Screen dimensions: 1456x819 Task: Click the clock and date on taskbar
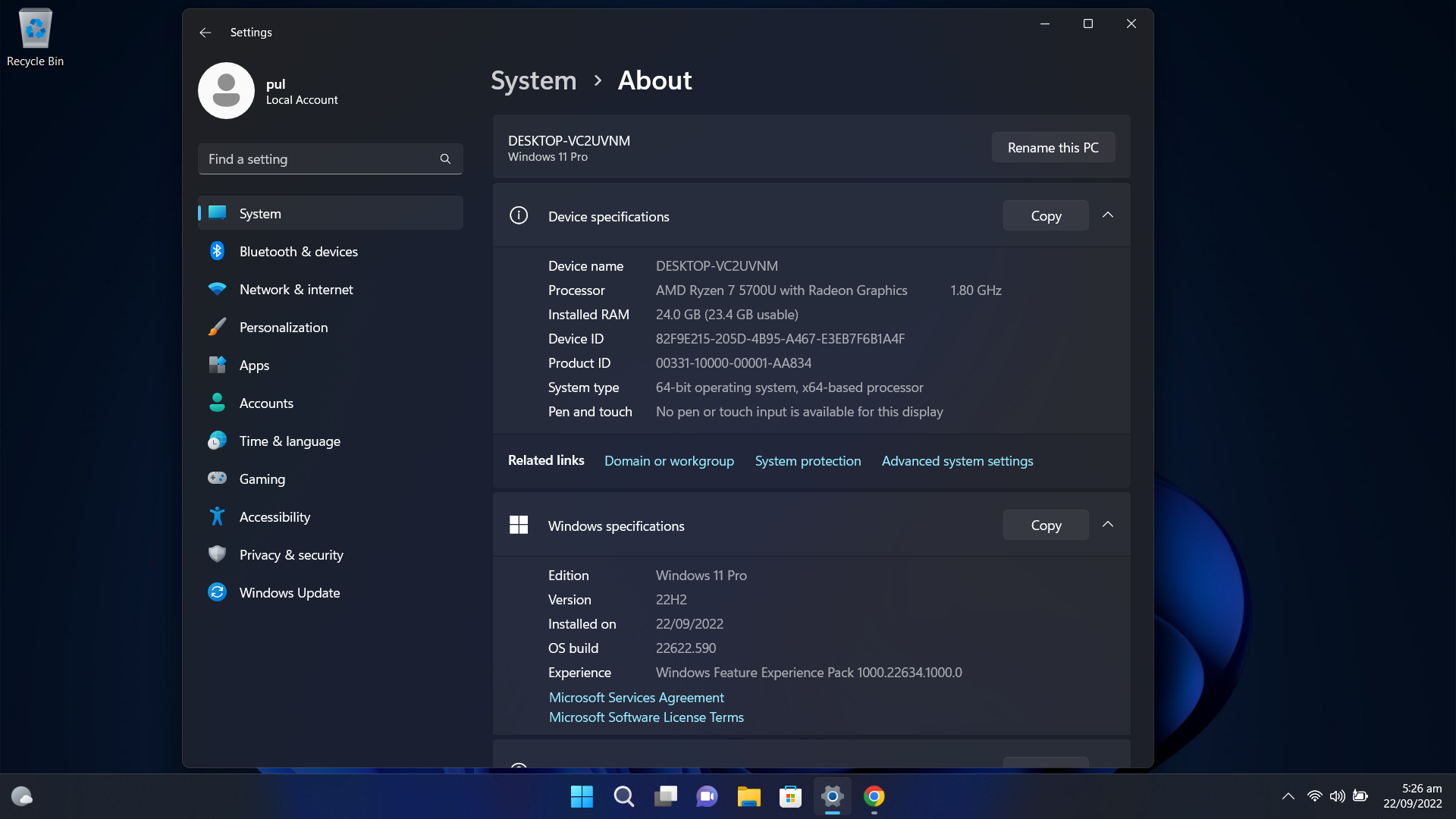(1412, 796)
